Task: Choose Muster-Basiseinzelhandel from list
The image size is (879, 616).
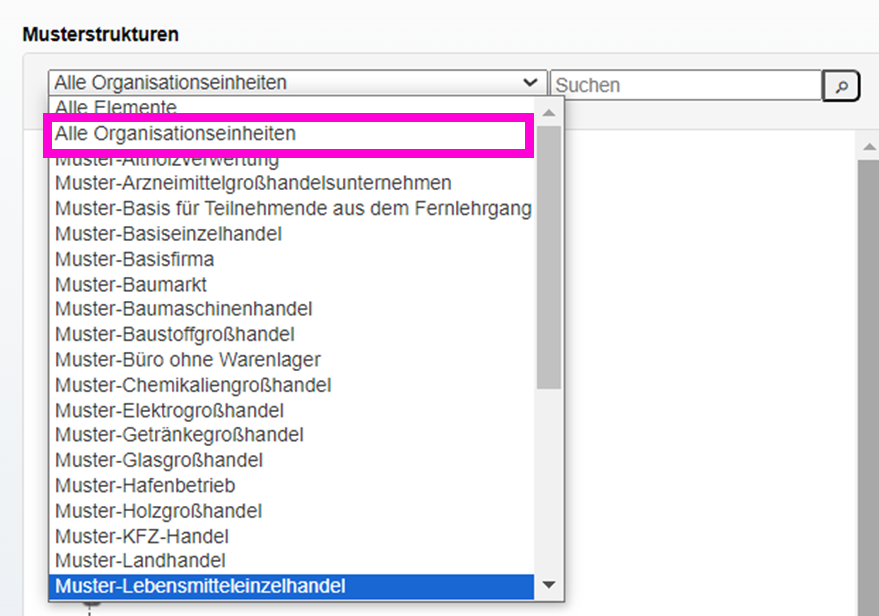Action: pyautogui.click(x=168, y=234)
